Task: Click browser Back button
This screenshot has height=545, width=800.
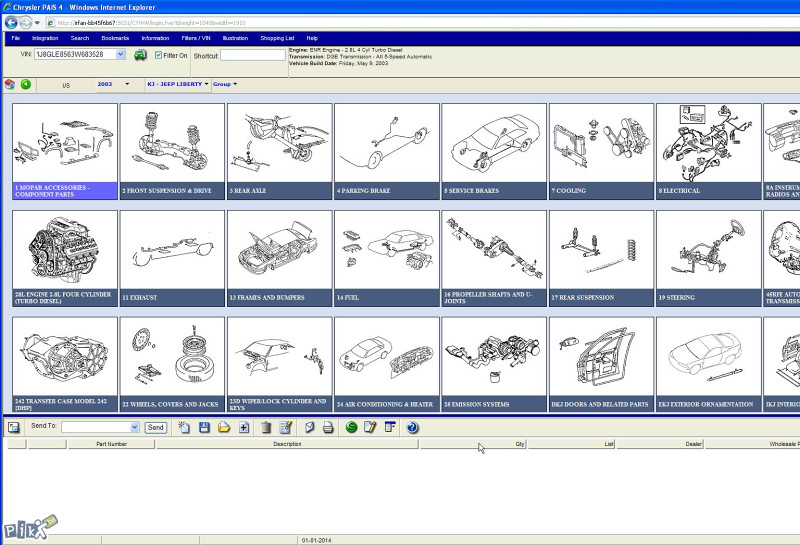Action: pyautogui.click(x=11, y=22)
